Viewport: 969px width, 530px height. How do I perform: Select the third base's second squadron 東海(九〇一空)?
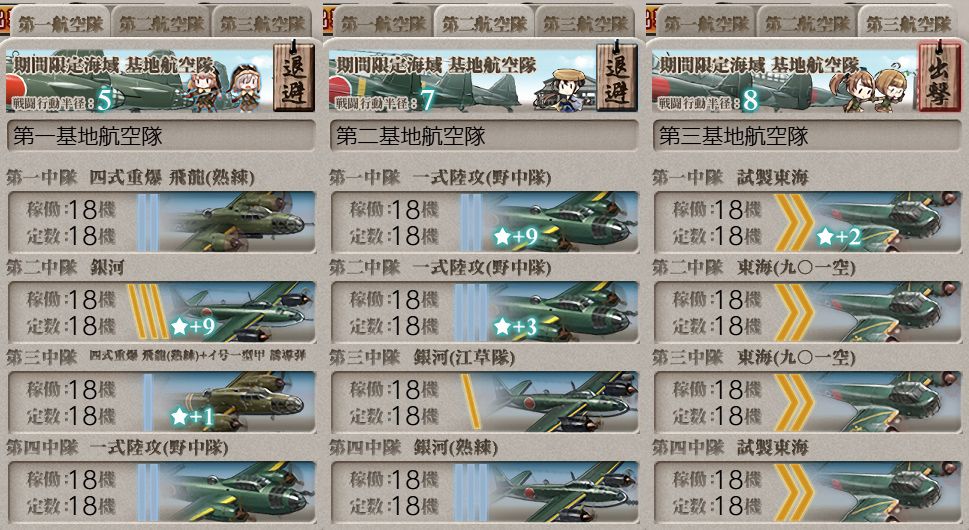pos(808,312)
